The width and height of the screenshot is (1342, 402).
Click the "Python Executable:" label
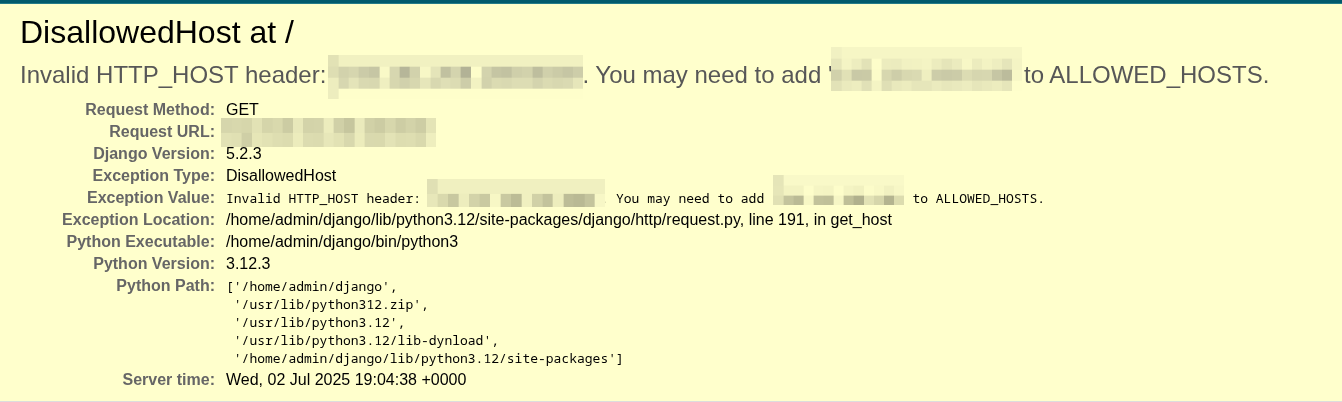click(x=141, y=241)
